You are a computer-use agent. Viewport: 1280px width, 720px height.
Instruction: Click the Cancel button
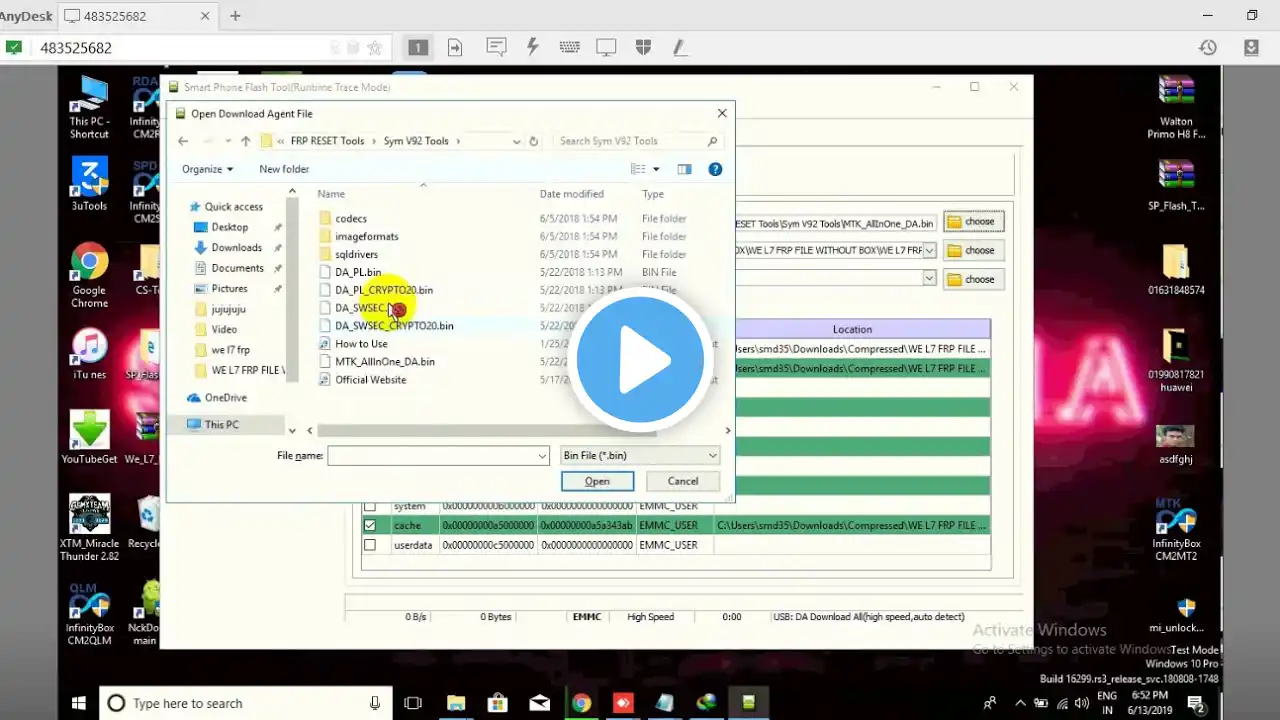683,481
